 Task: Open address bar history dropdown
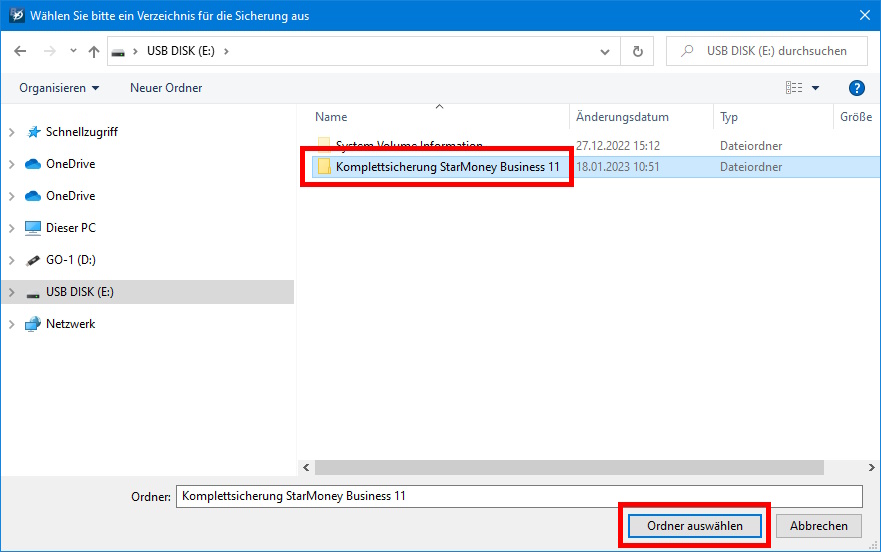[x=605, y=52]
